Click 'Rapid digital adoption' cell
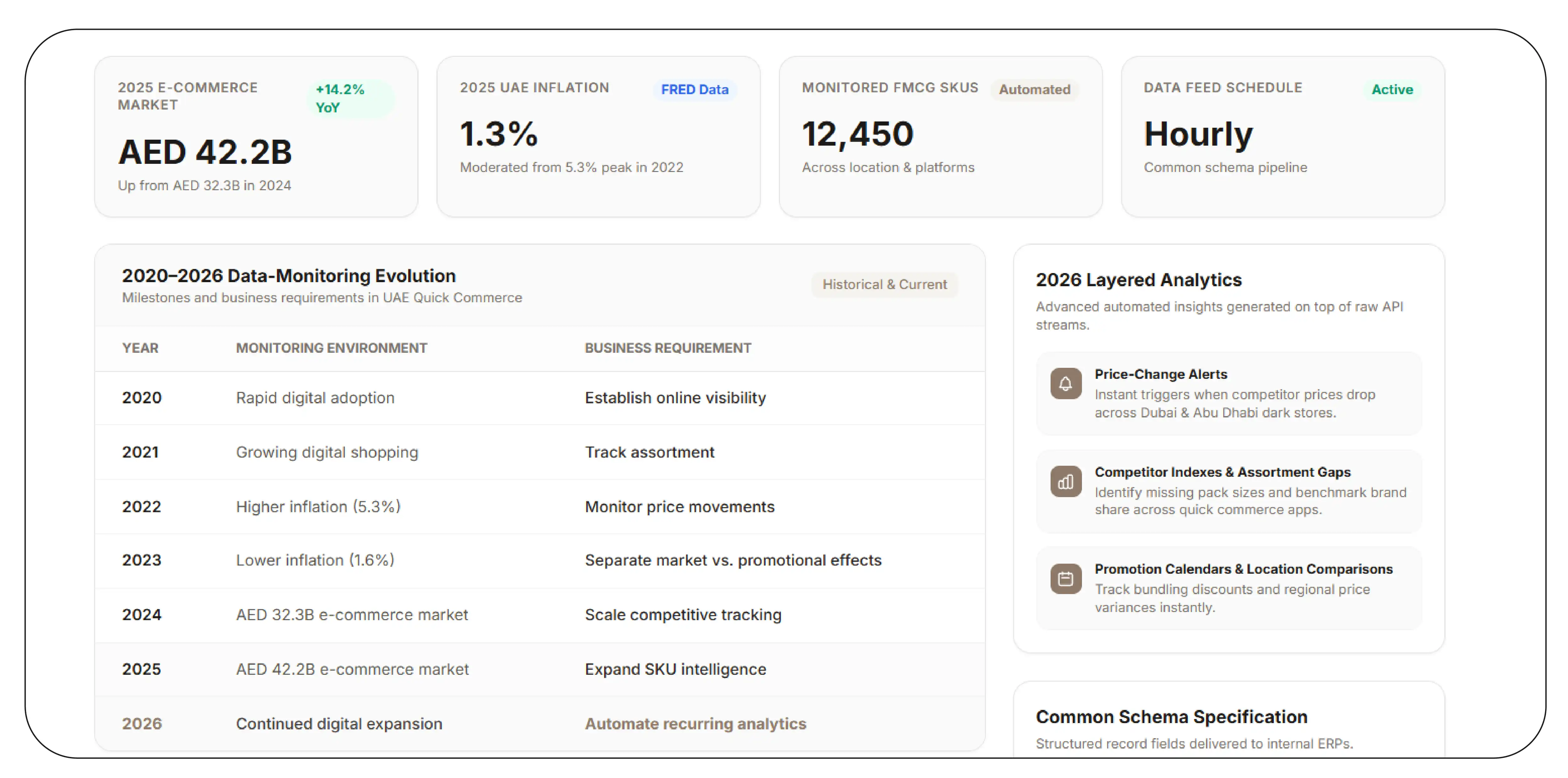This screenshot has height=778, width=1568. tap(315, 398)
